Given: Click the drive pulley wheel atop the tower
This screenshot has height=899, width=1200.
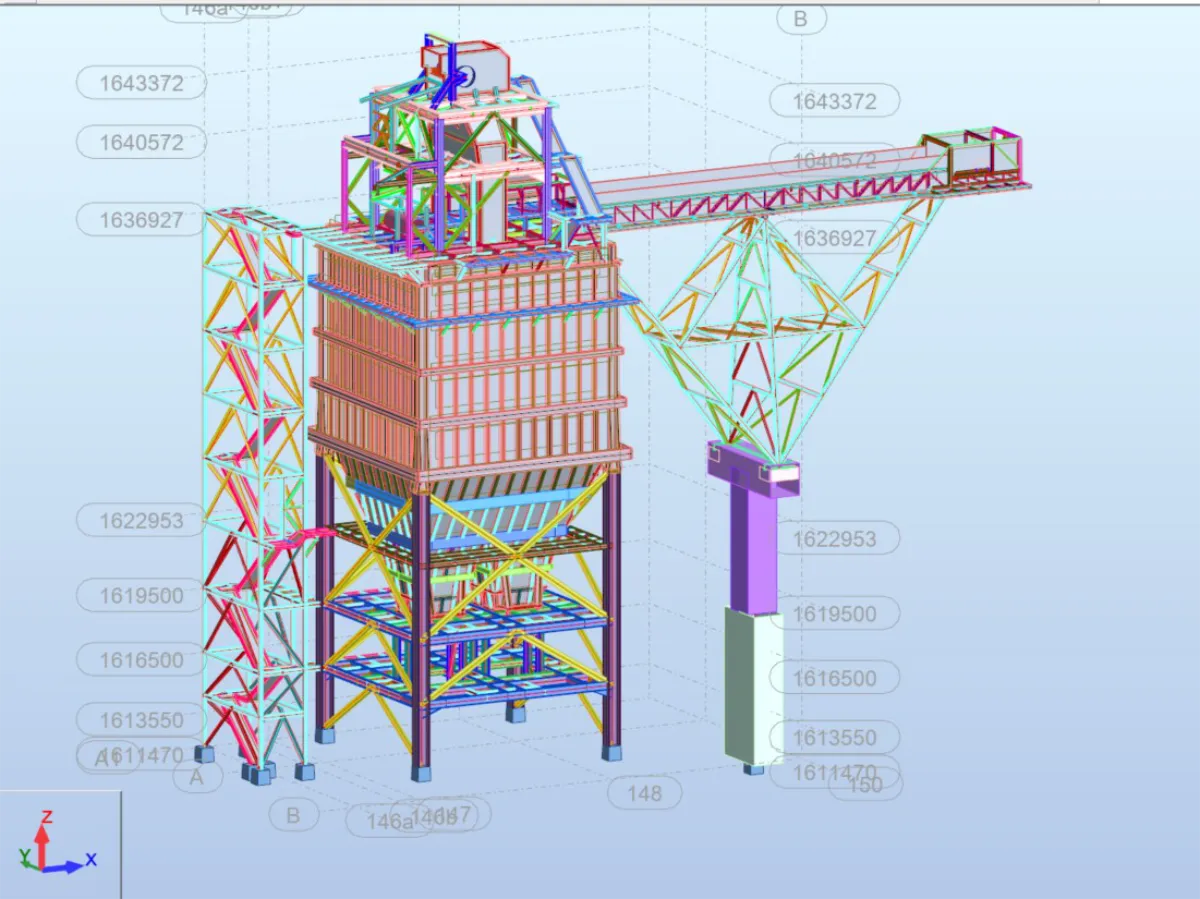Looking at the screenshot, I should 466,77.
